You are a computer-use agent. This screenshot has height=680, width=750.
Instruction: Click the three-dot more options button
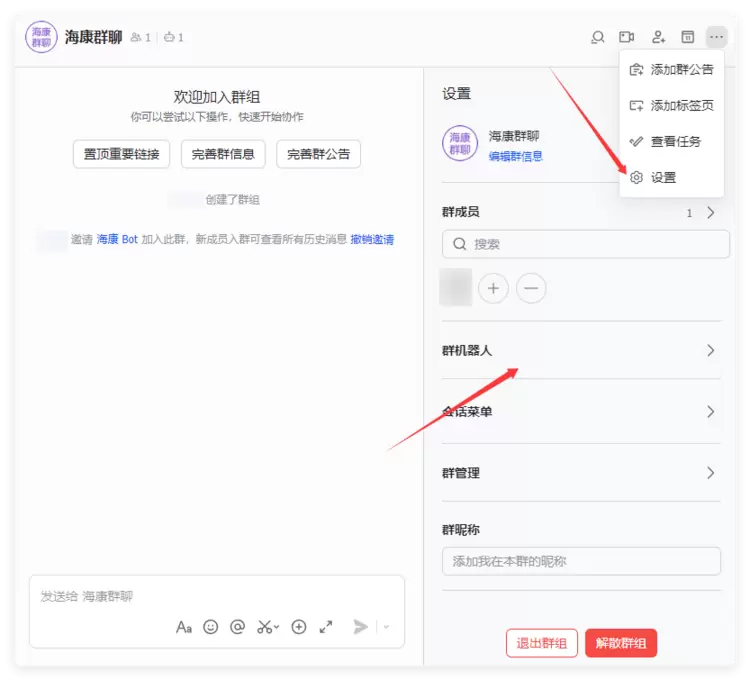(716, 37)
